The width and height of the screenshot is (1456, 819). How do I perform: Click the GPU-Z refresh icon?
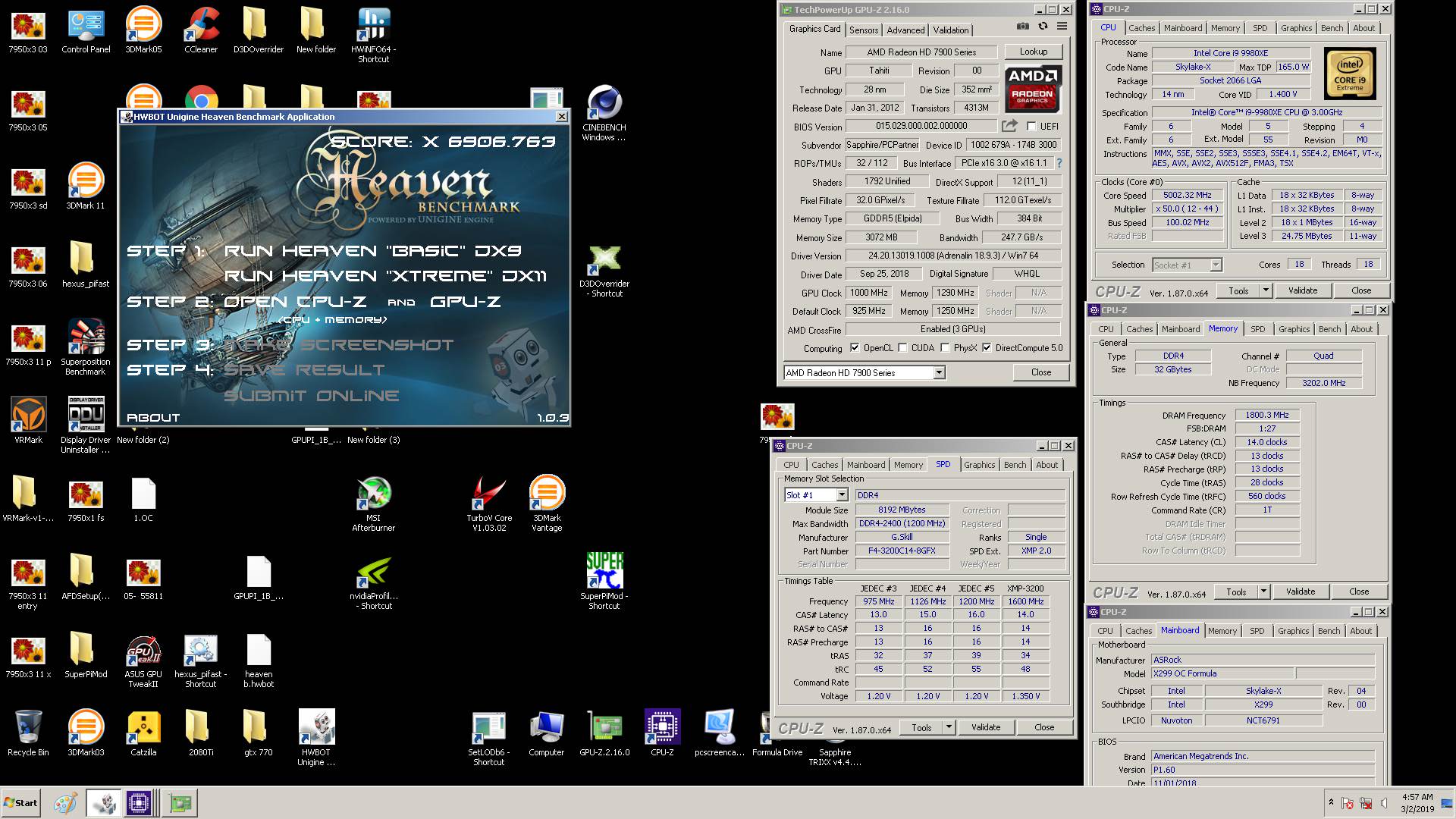tap(1043, 26)
